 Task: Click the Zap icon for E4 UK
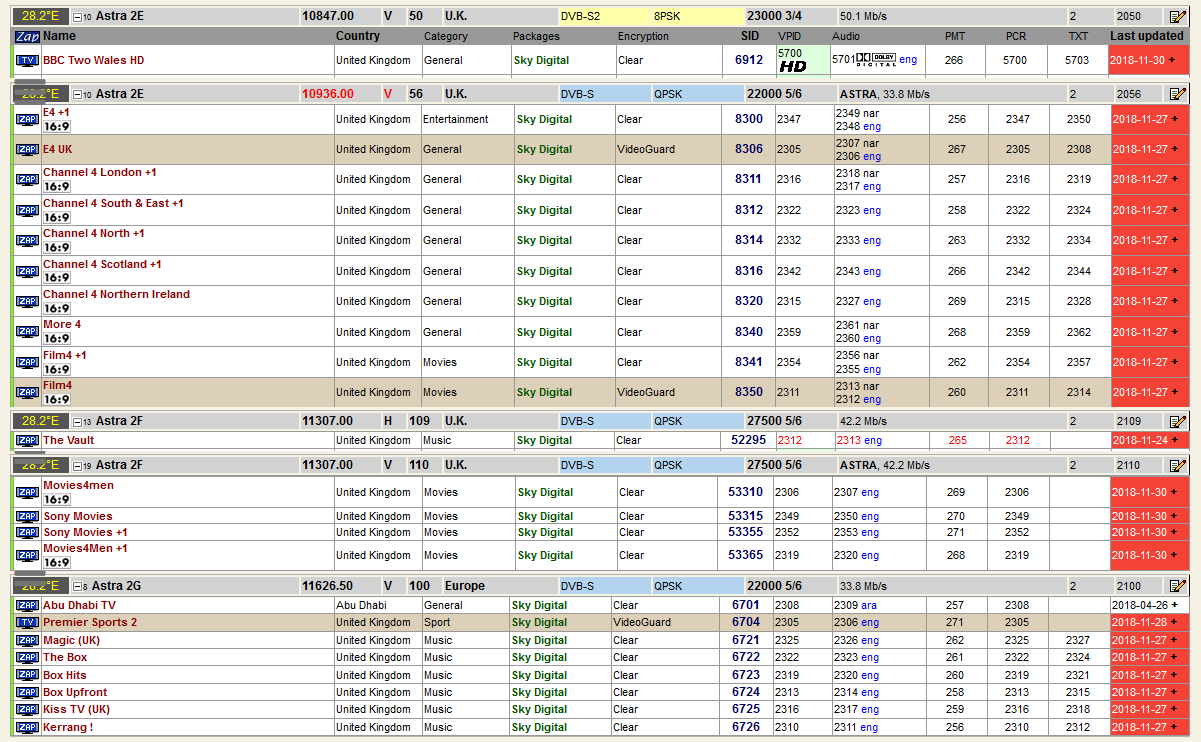[x=27, y=150]
